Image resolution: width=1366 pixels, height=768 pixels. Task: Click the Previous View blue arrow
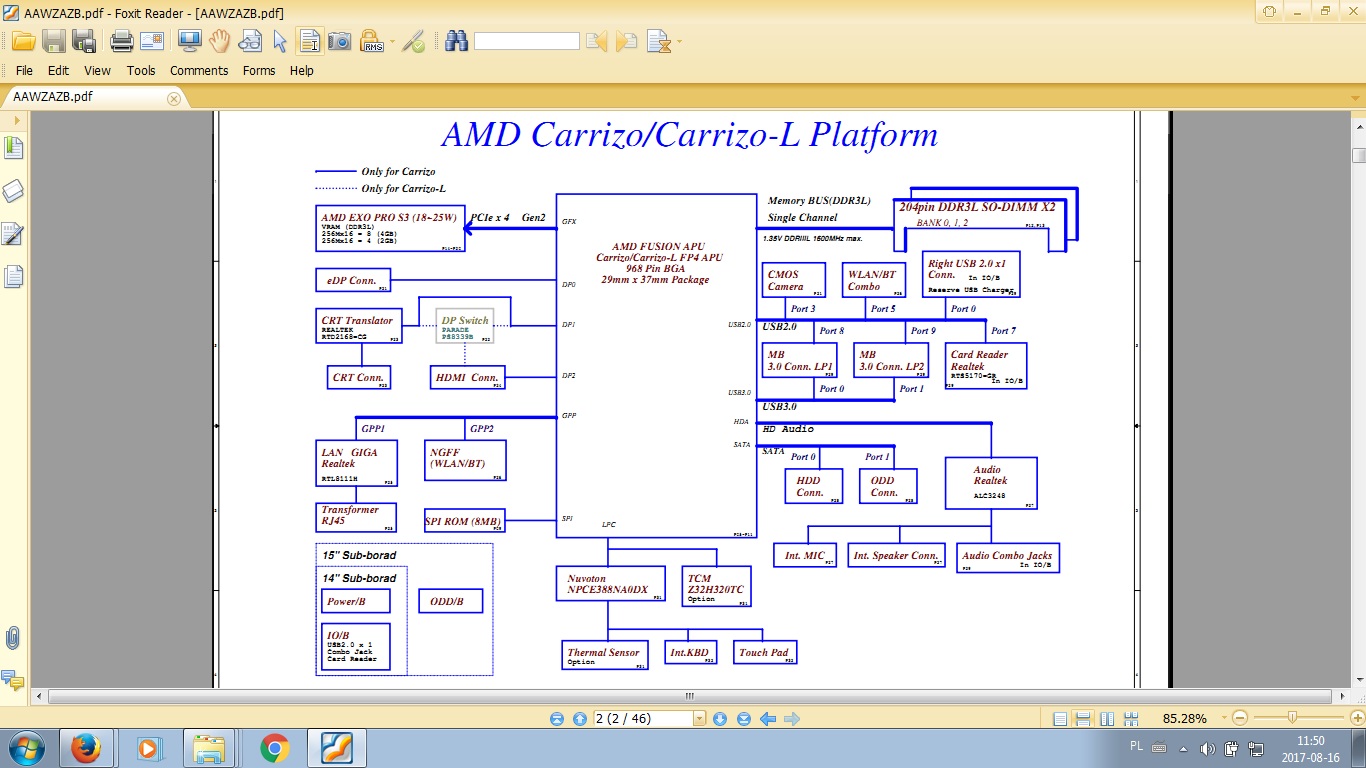[768, 718]
